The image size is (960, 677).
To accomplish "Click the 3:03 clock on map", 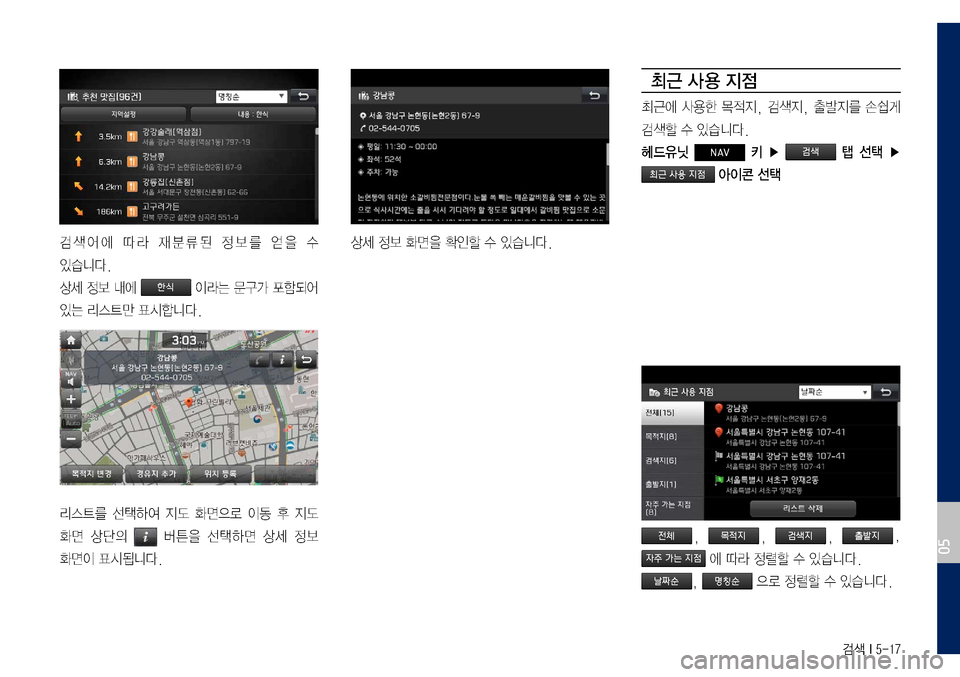I will point(186,340).
